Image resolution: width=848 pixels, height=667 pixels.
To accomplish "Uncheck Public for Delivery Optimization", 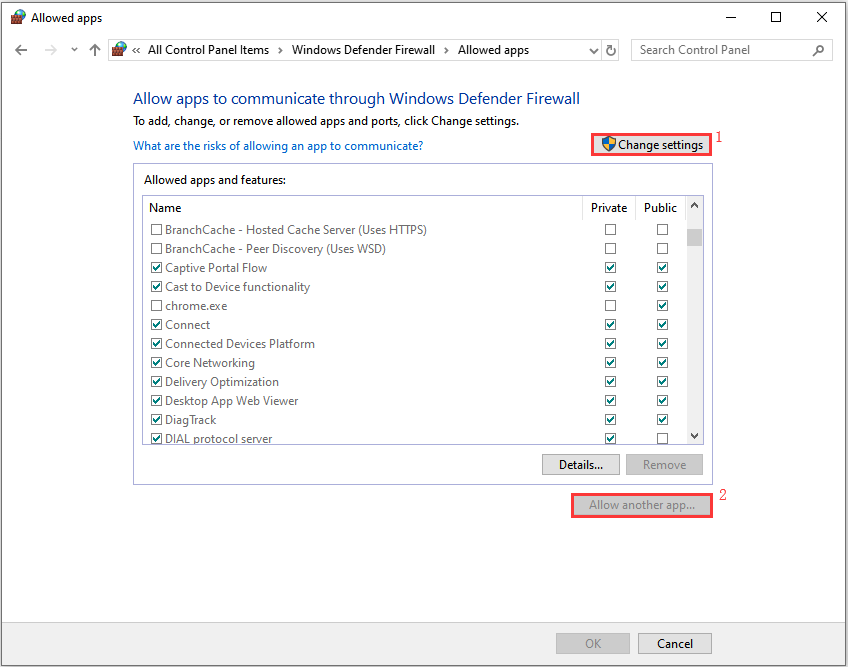I will pos(662,381).
